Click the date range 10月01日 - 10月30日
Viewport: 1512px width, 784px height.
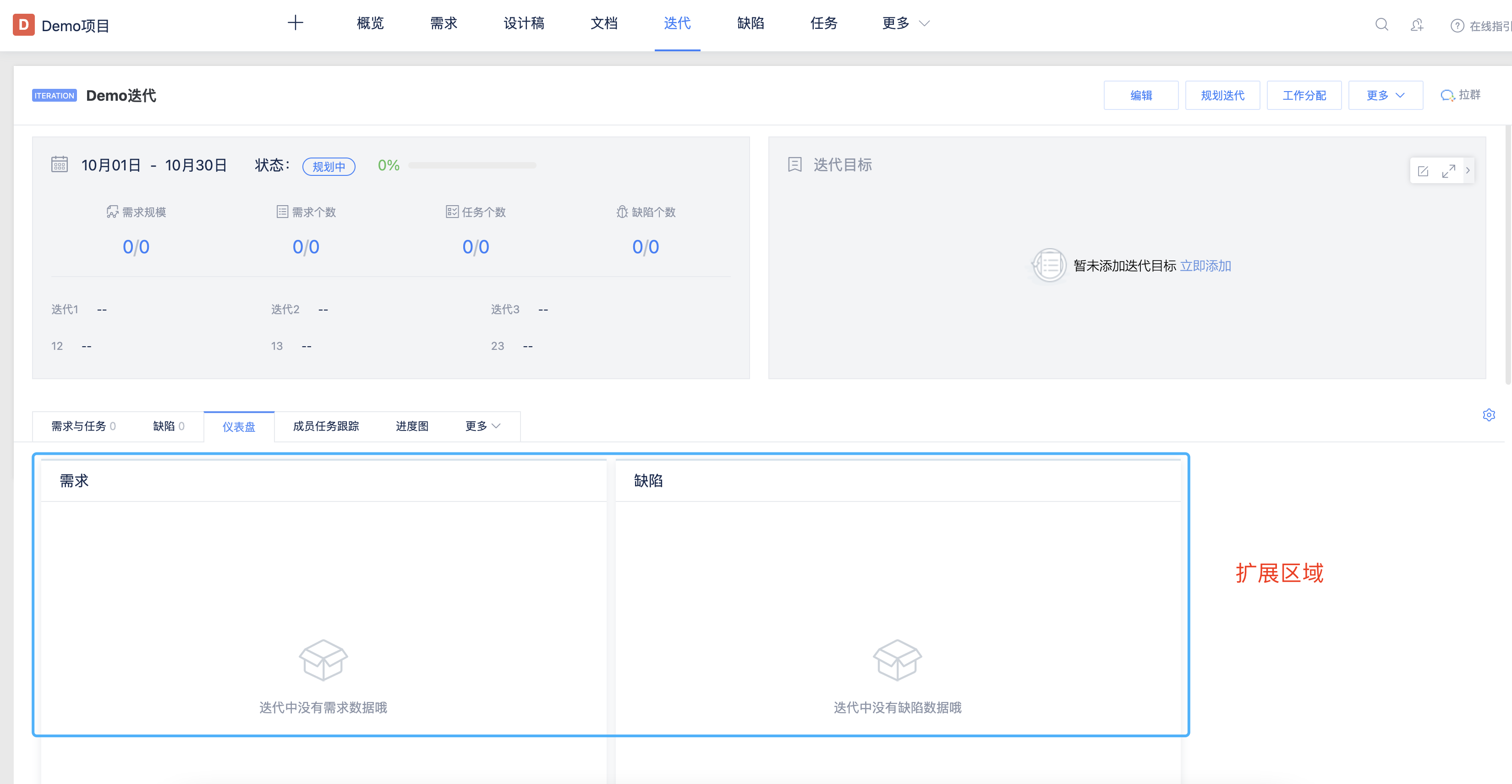click(154, 165)
